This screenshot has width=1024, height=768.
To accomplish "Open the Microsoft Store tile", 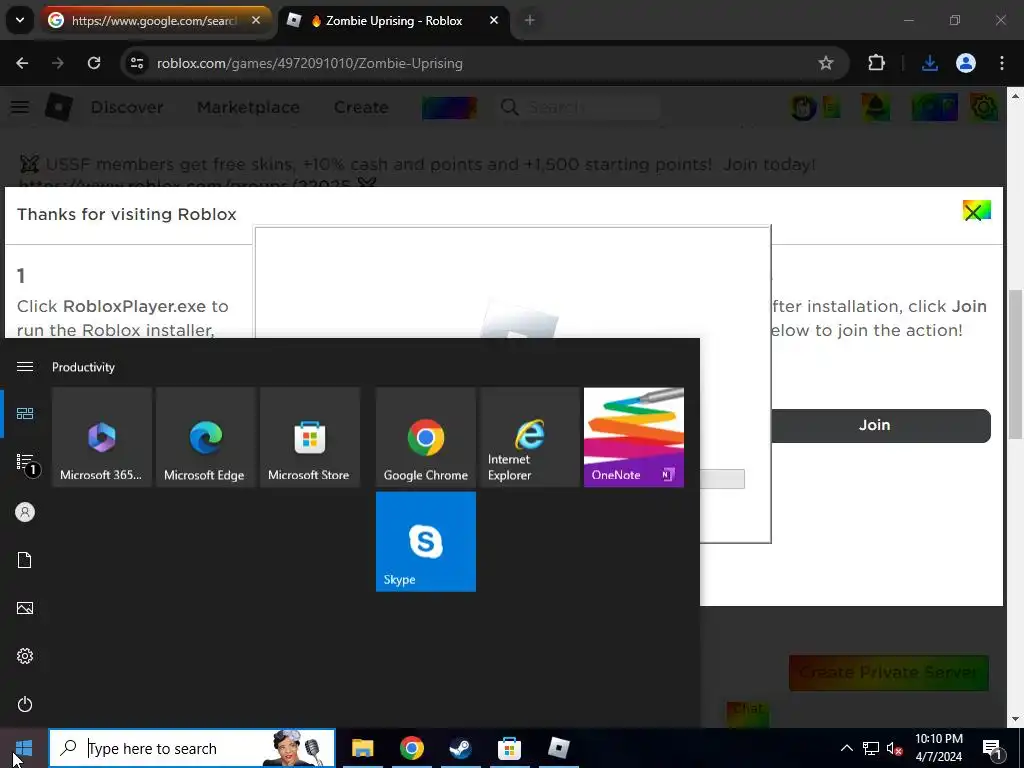I will tap(310, 437).
